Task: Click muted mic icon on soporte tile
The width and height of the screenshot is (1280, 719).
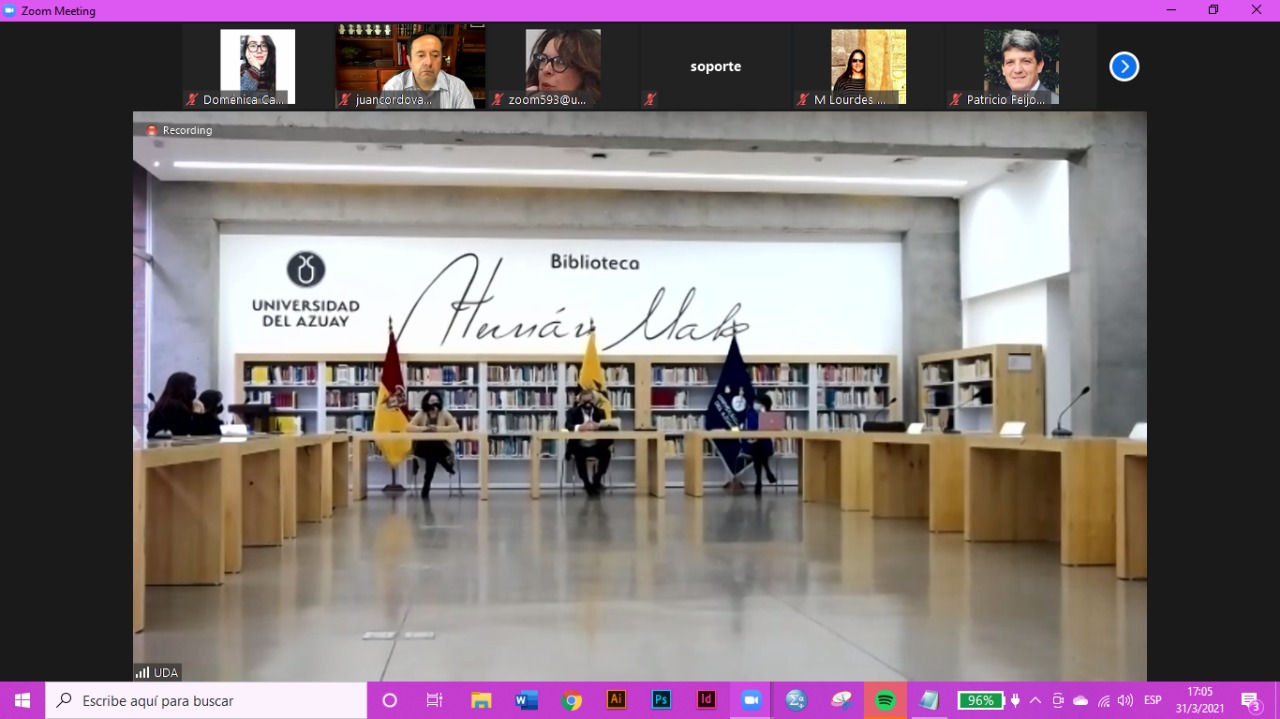Action: (x=650, y=100)
